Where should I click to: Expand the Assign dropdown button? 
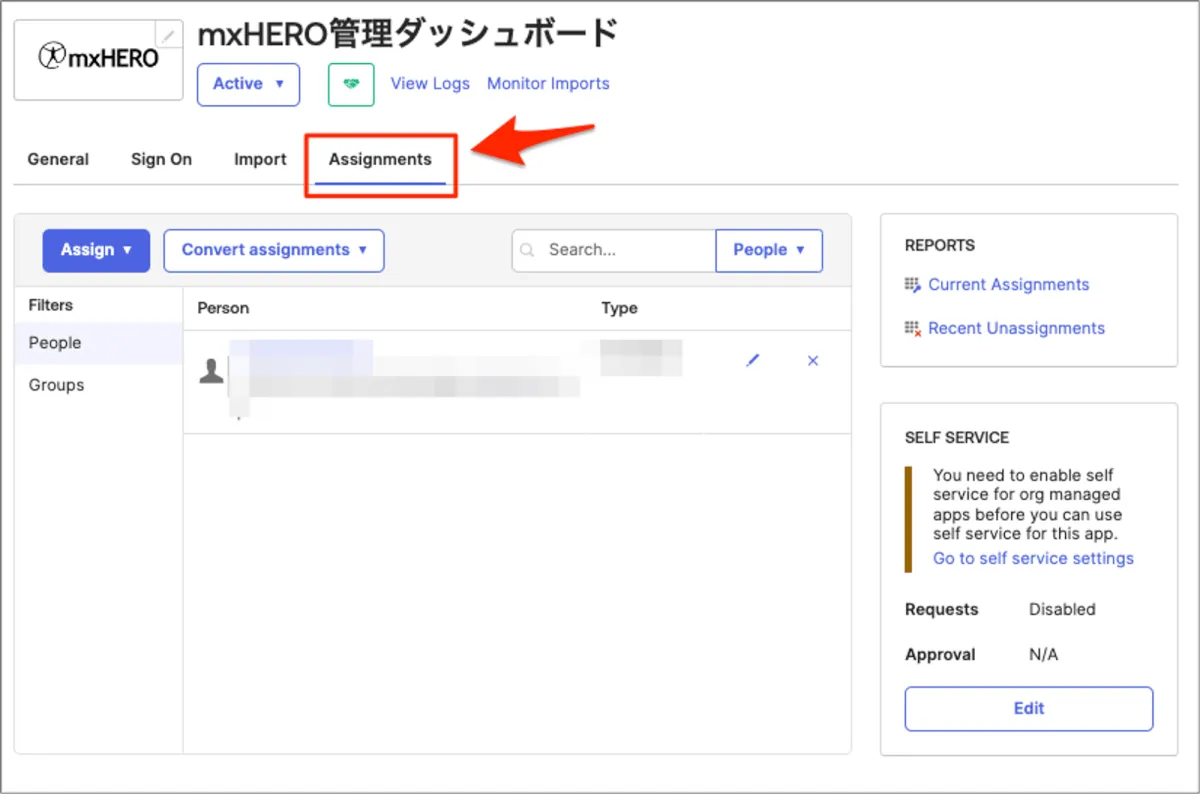click(96, 250)
